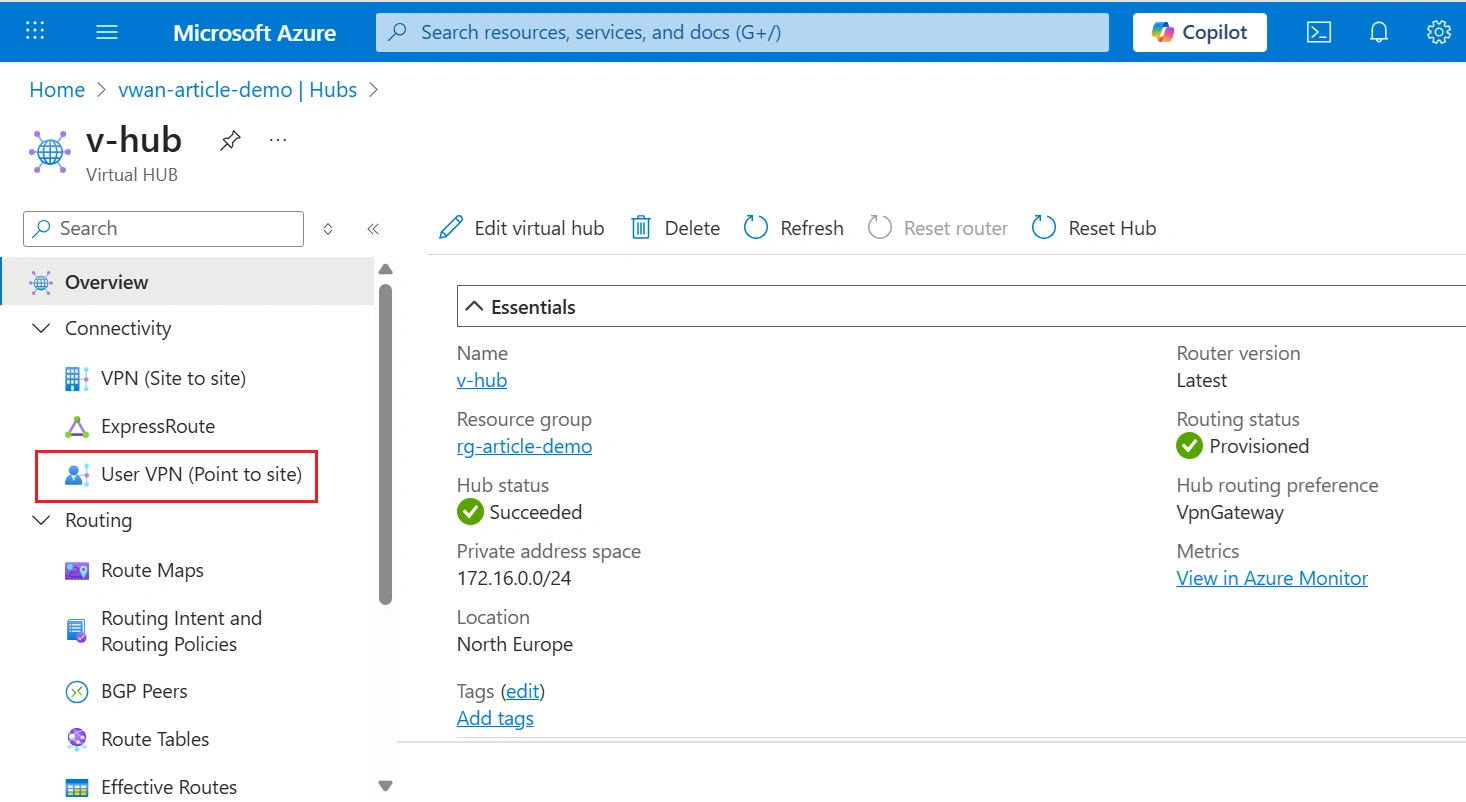Open the more options ellipsis beside v-hub
The height and width of the screenshot is (802, 1466).
pos(278,140)
